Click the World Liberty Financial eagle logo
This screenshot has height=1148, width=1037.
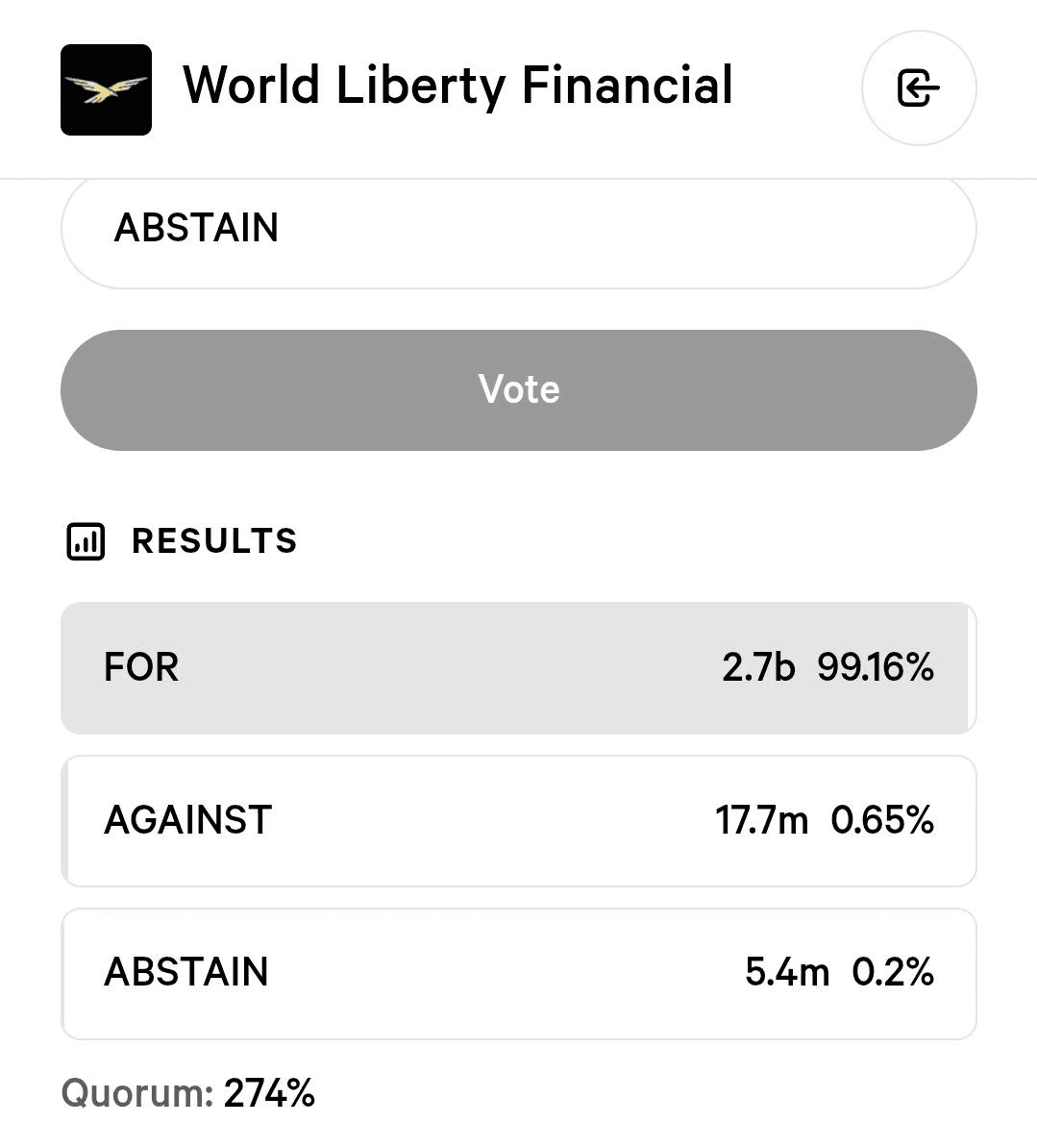pos(106,89)
